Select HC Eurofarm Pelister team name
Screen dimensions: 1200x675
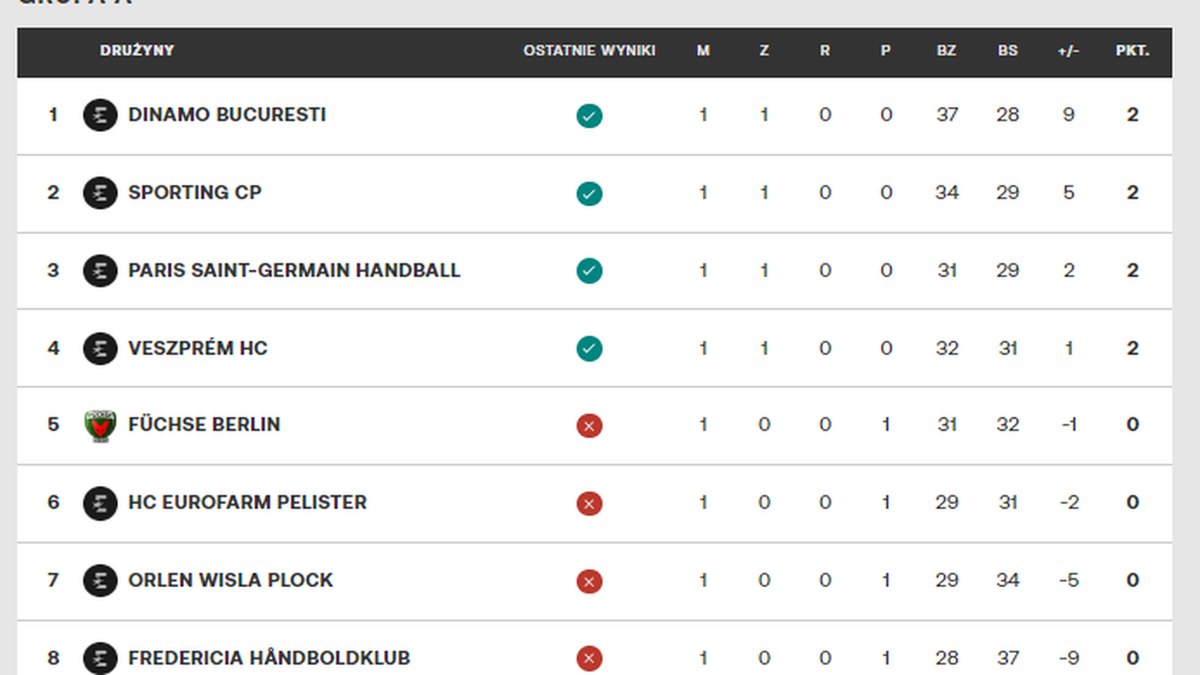coord(247,502)
